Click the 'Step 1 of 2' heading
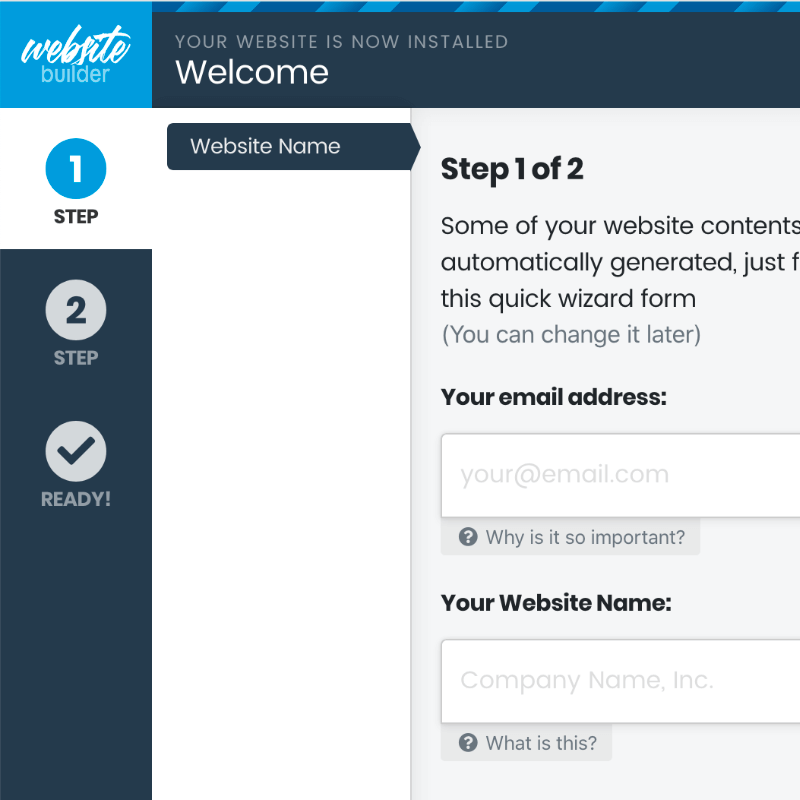This screenshot has height=800, width=800. click(512, 170)
